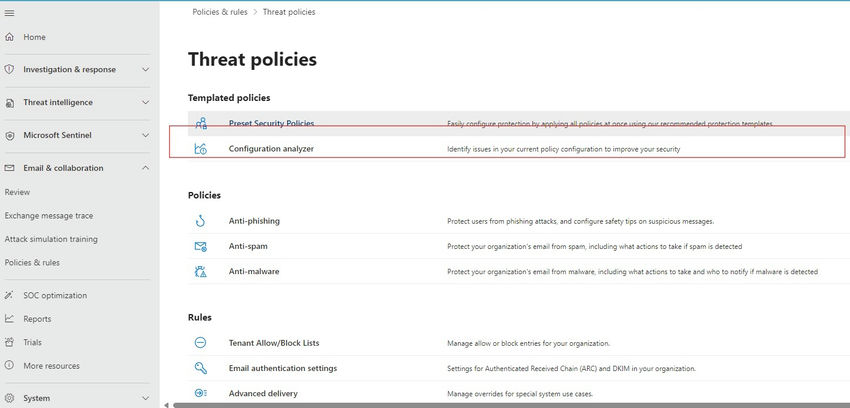The height and width of the screenshot is (408, 850).
Task: Open the Configuration analyzer link
Action: tap(272, 149)
